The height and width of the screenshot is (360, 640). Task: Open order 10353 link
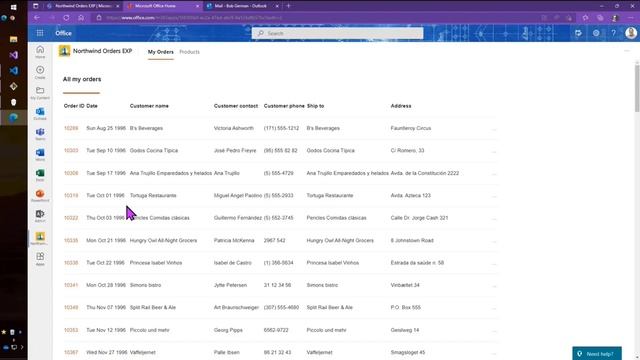point(71,330)
